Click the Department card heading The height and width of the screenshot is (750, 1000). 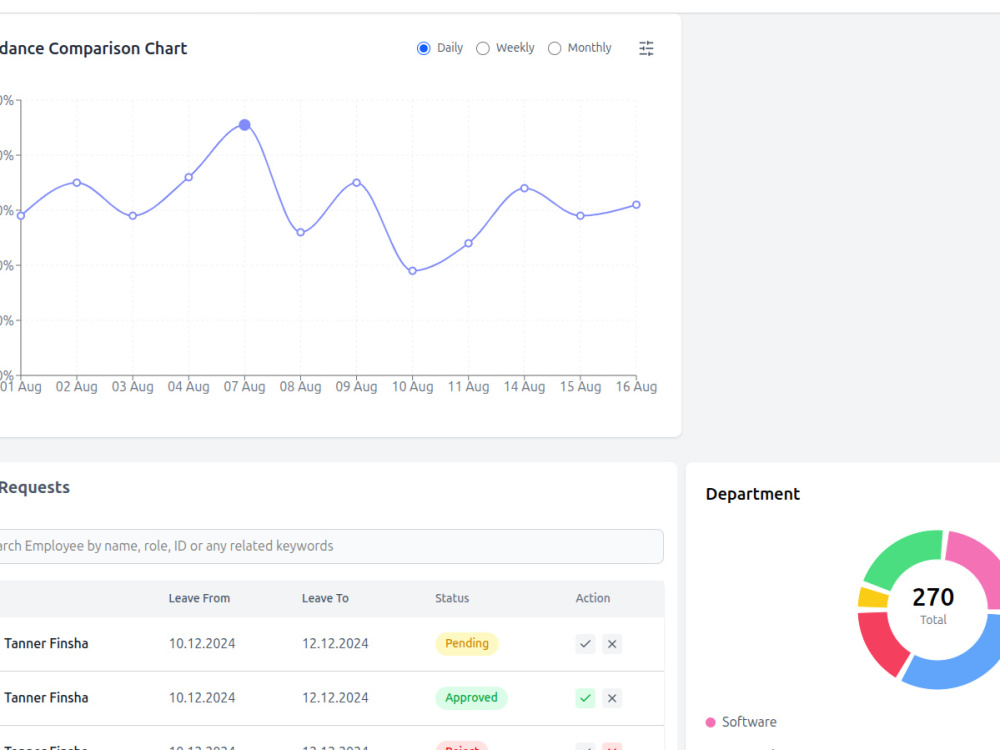click(753, 494)
